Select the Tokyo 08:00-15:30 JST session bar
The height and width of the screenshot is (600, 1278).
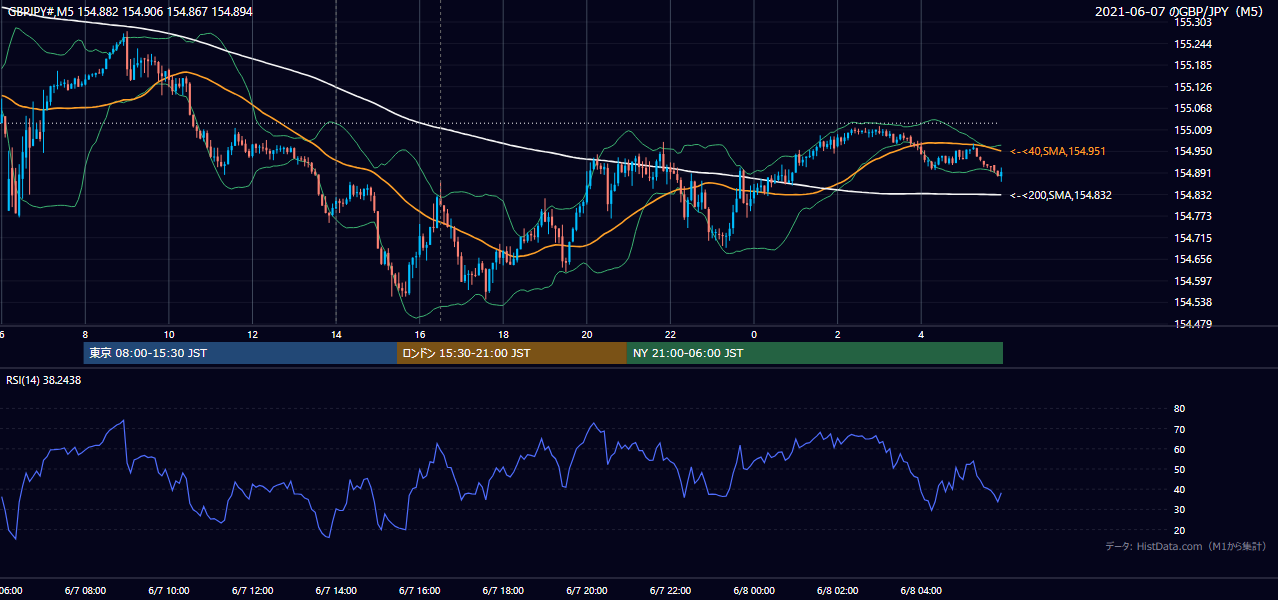[x=240, y=353]
